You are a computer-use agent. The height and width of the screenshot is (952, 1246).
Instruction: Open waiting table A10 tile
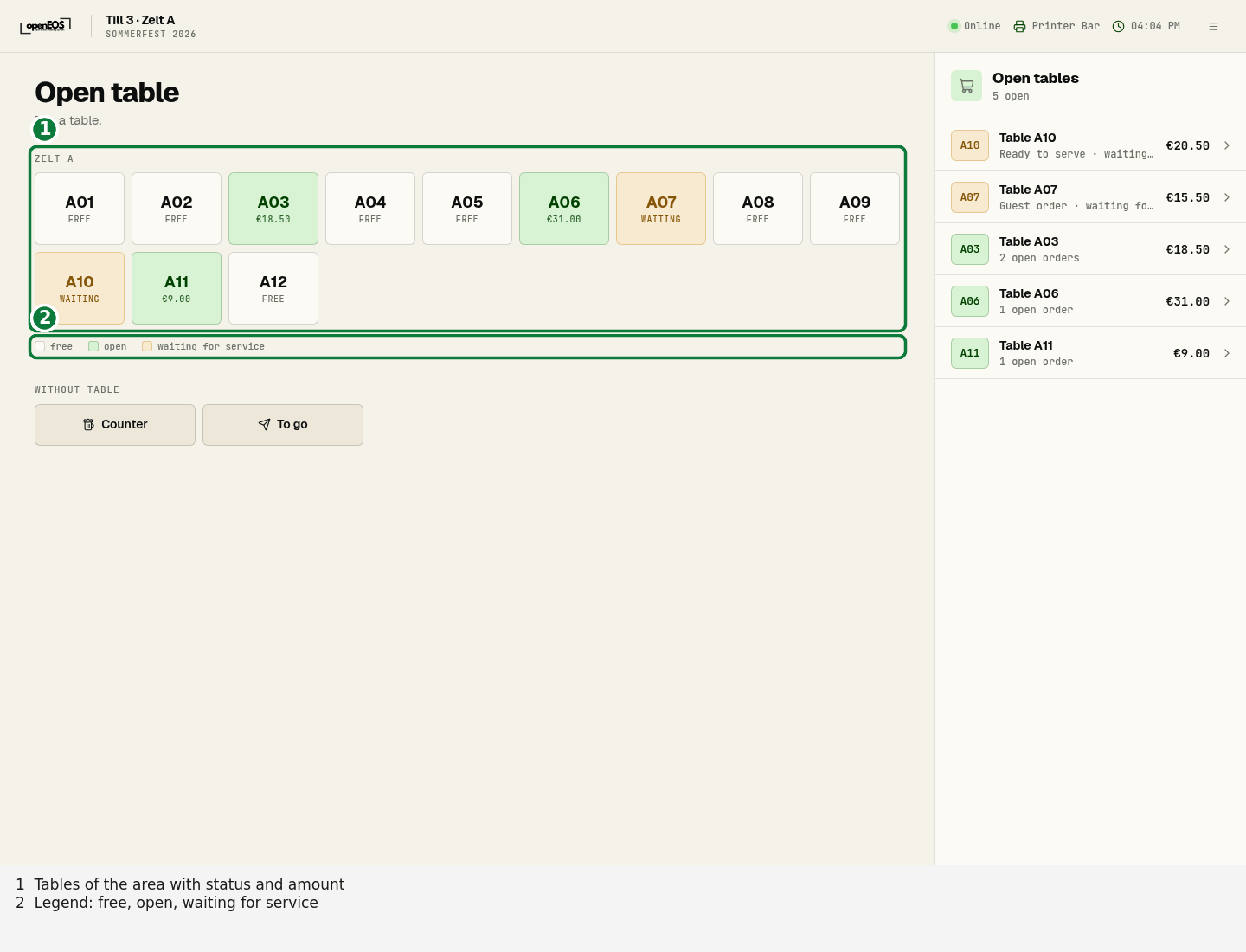coord(80,288)
